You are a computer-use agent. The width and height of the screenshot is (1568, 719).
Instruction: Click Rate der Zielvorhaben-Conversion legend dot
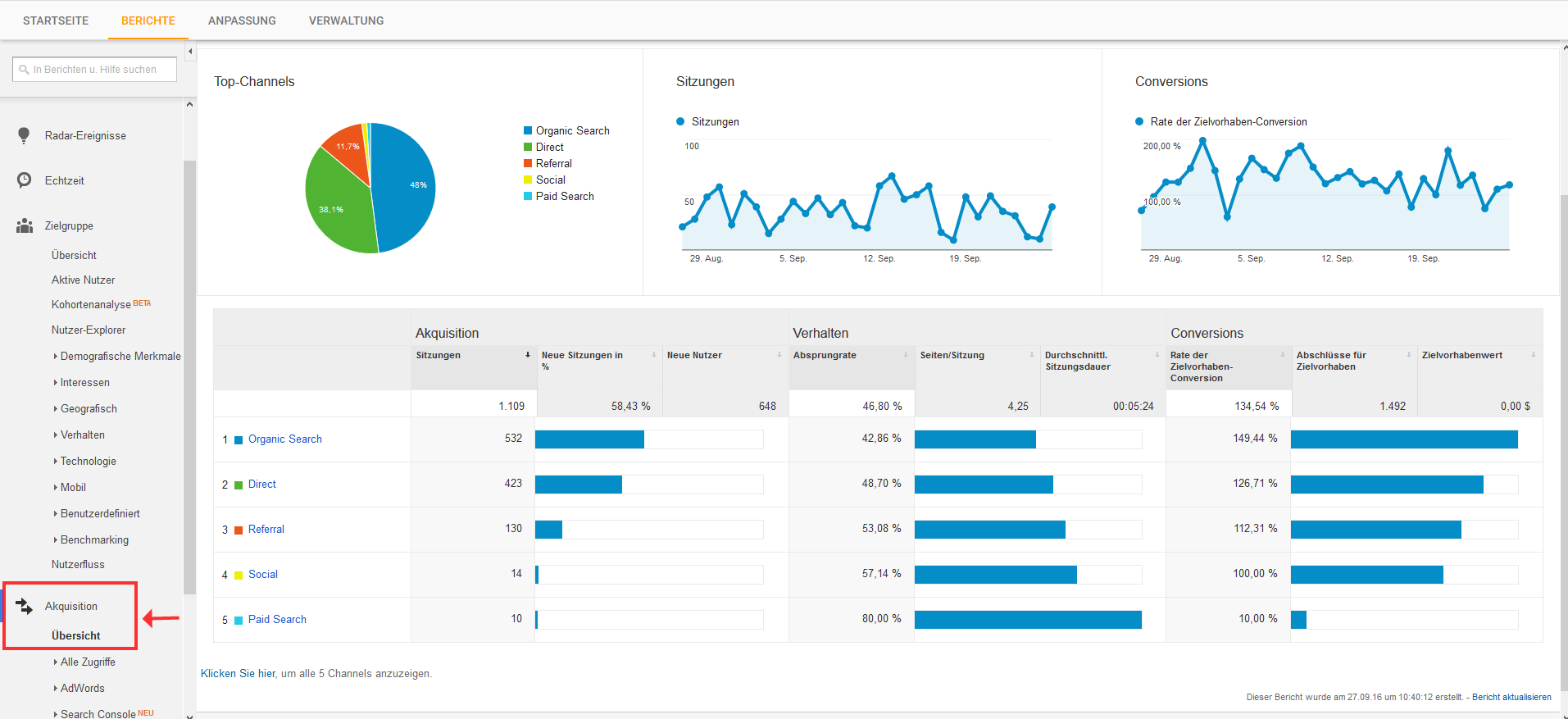pos(1139,121)
